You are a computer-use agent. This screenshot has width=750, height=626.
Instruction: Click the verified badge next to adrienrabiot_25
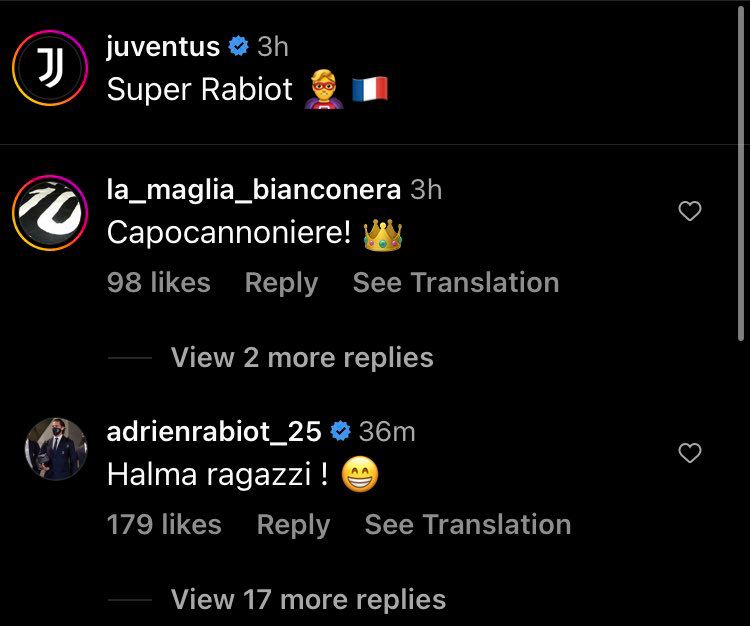340,431
